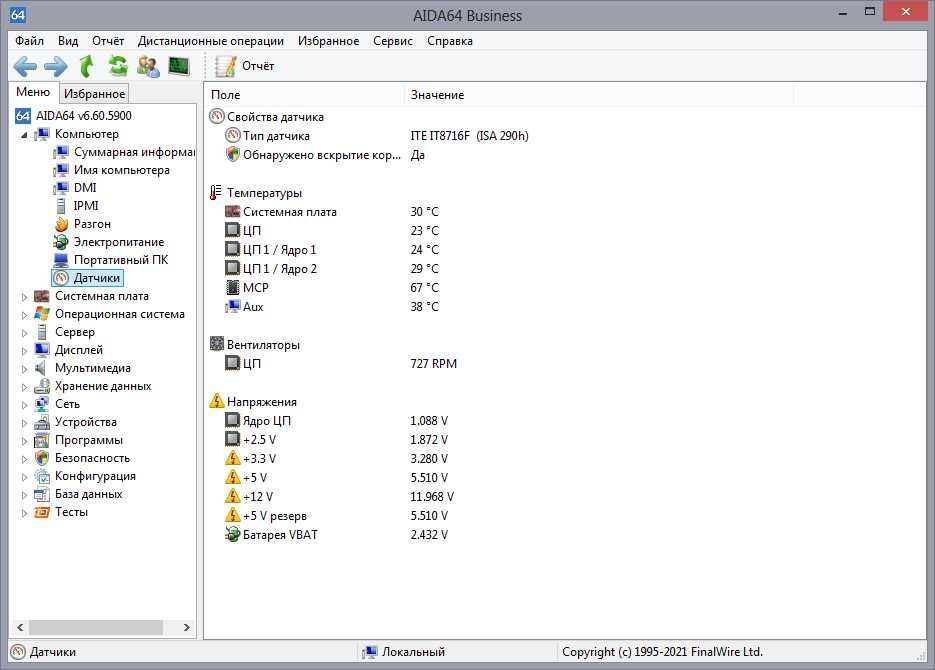Screen dimensions: 935x670
Task: Expand the Мультимедиа tree node
Action: (24, 368)
